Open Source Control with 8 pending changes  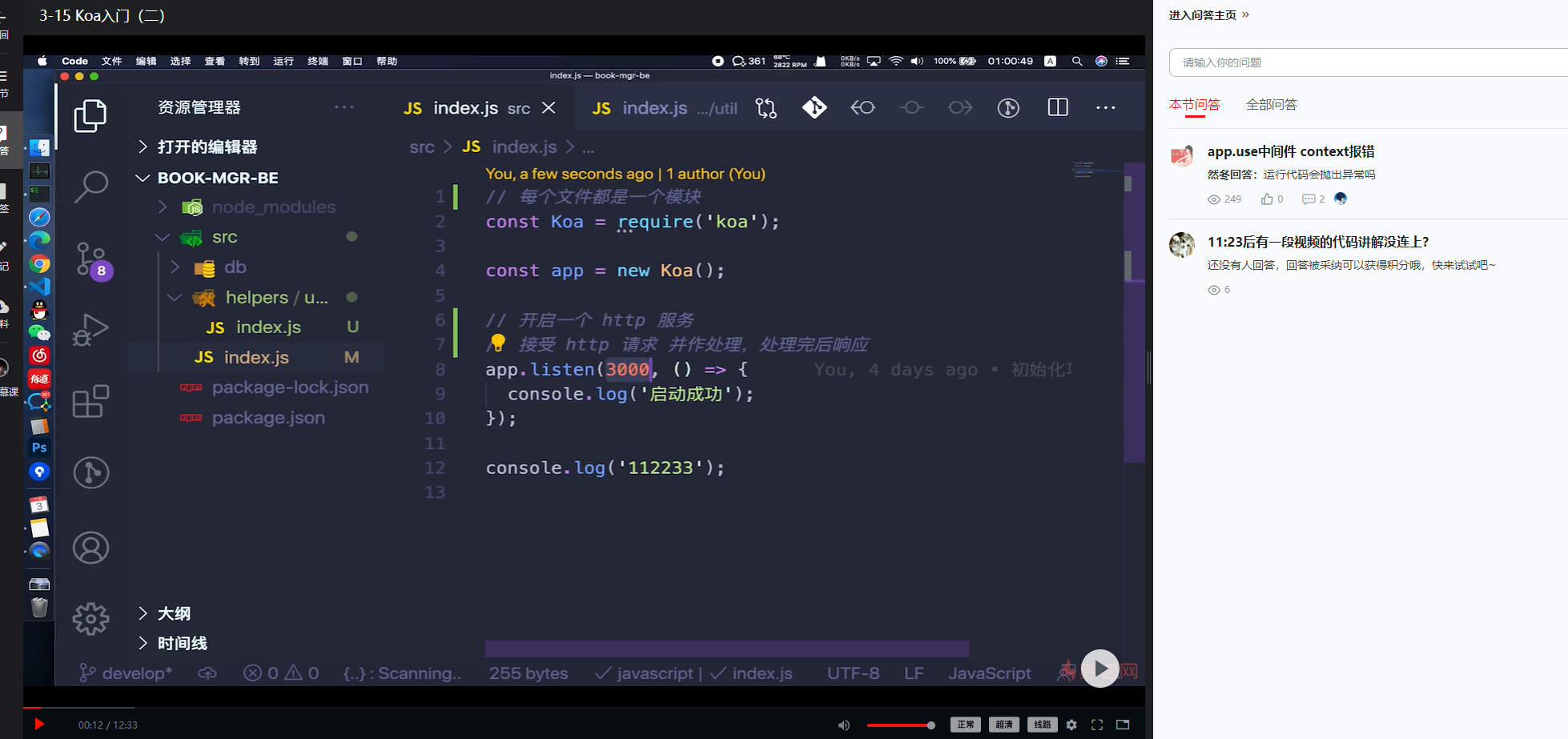click(x=94, y=260)
